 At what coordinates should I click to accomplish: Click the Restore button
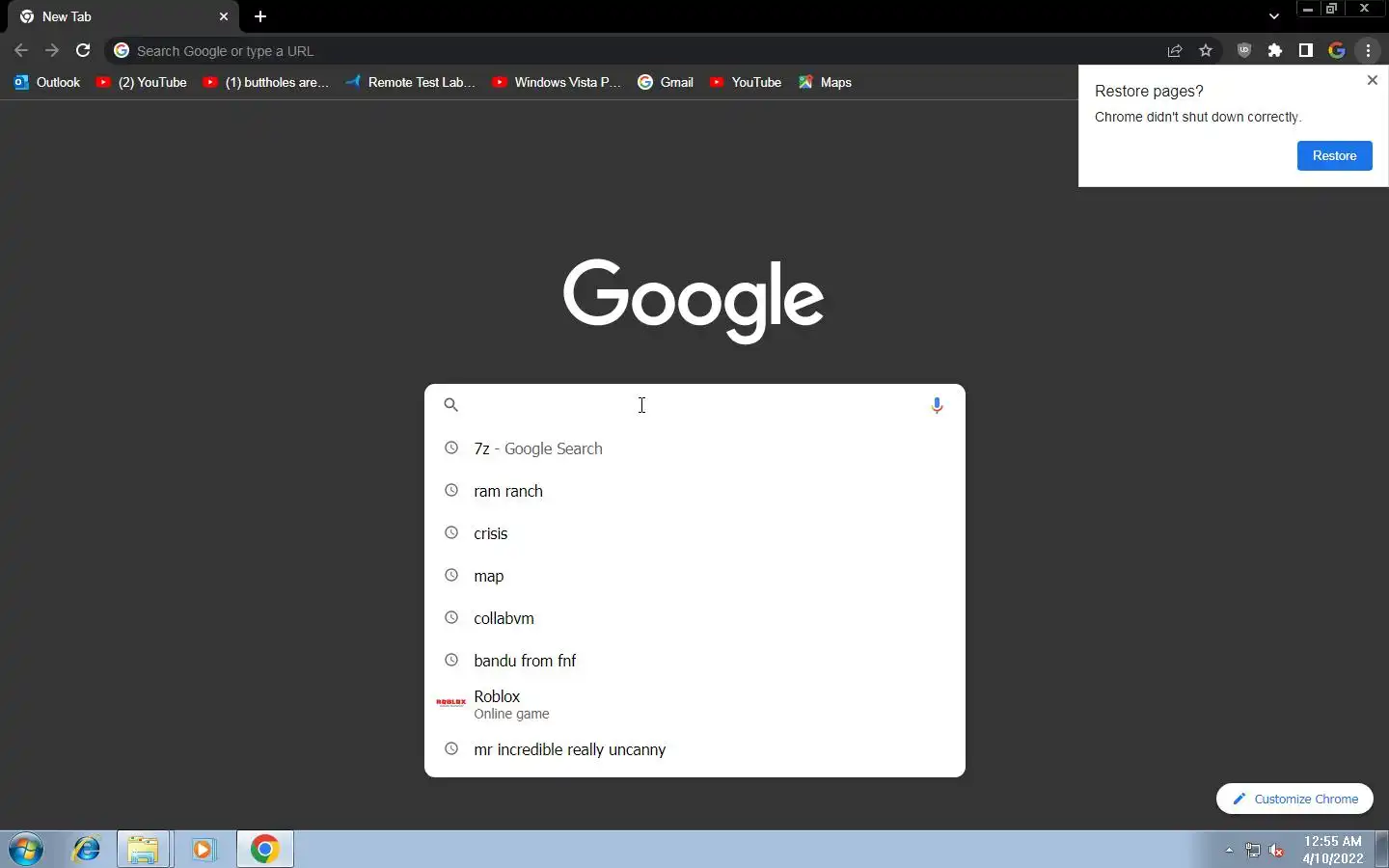(x=1334, y=155)
